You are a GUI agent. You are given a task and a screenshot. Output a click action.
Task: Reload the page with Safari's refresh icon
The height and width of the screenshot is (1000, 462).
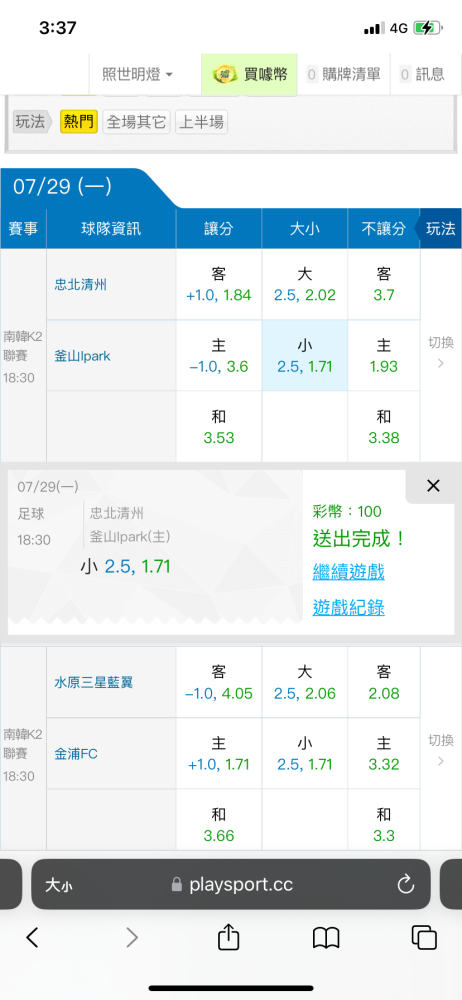pos(406,885)
